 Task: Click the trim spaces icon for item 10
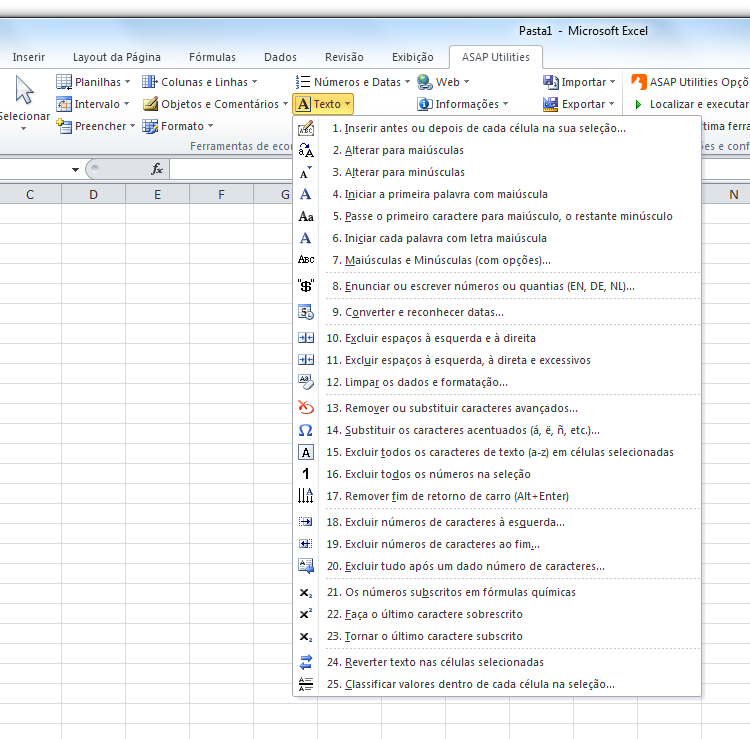(306, 338)
